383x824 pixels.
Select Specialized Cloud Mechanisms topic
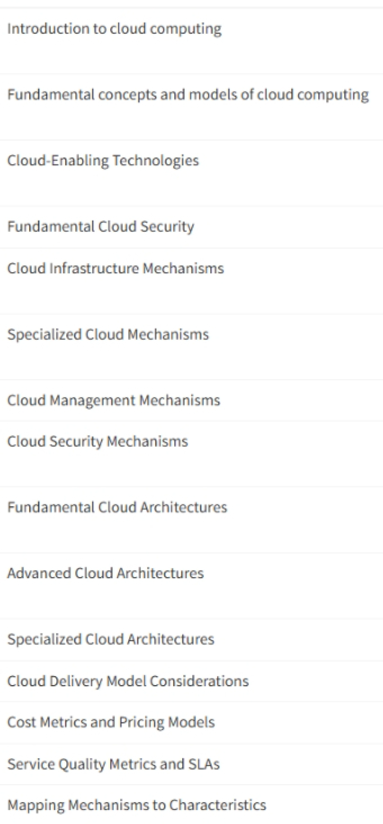(x=191, y=347)
